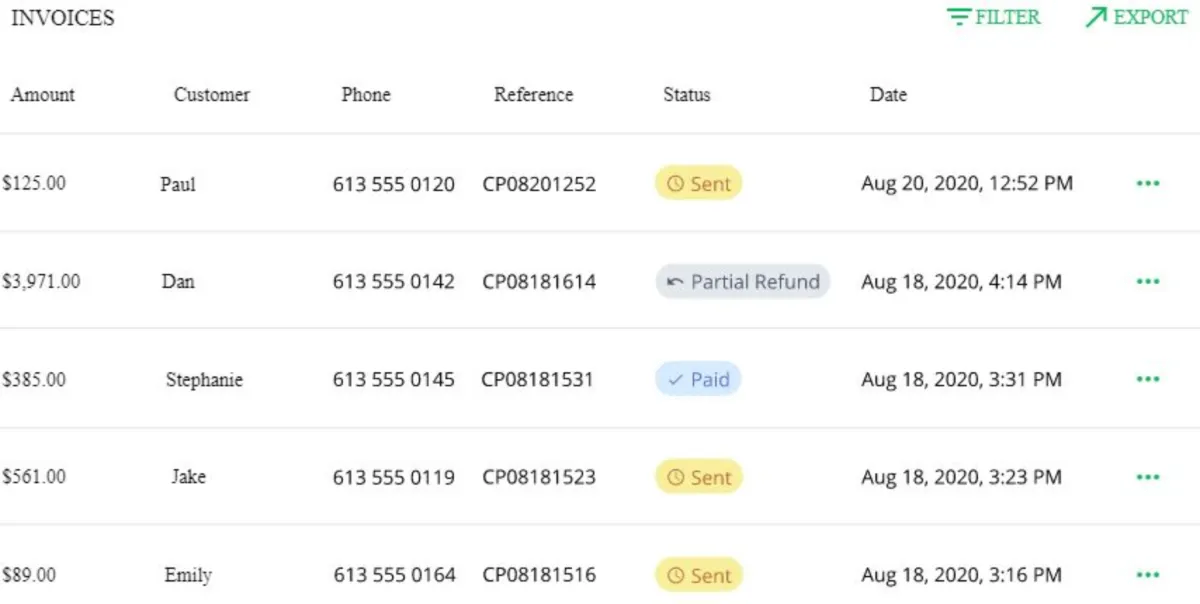Screen dimensions: 1200x604
Task: Click Partial Refund status badge for Dan
Action: [x=743, y=282]
